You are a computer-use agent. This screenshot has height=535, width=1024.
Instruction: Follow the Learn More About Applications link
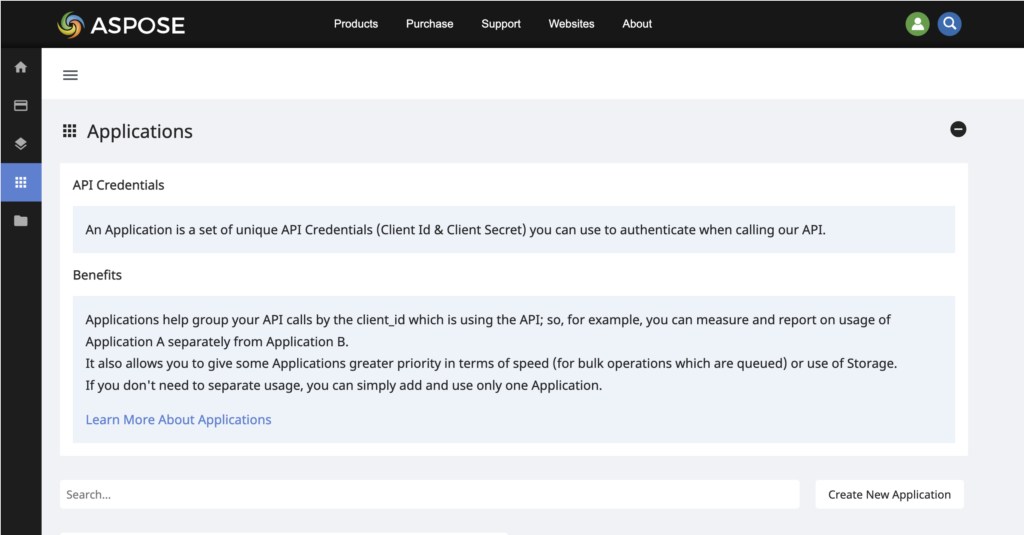tap(178, 420)
